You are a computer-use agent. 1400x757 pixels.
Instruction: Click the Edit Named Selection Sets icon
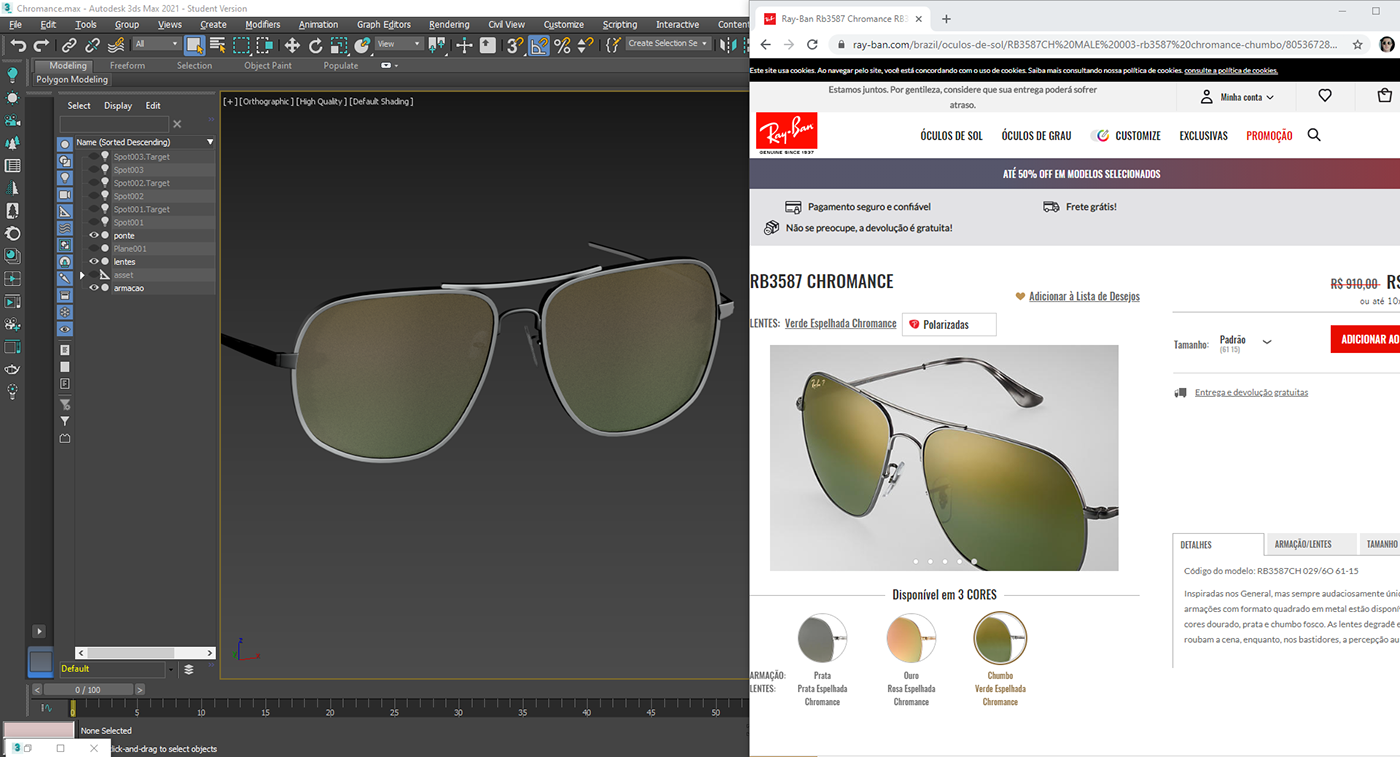click(611, 45)
